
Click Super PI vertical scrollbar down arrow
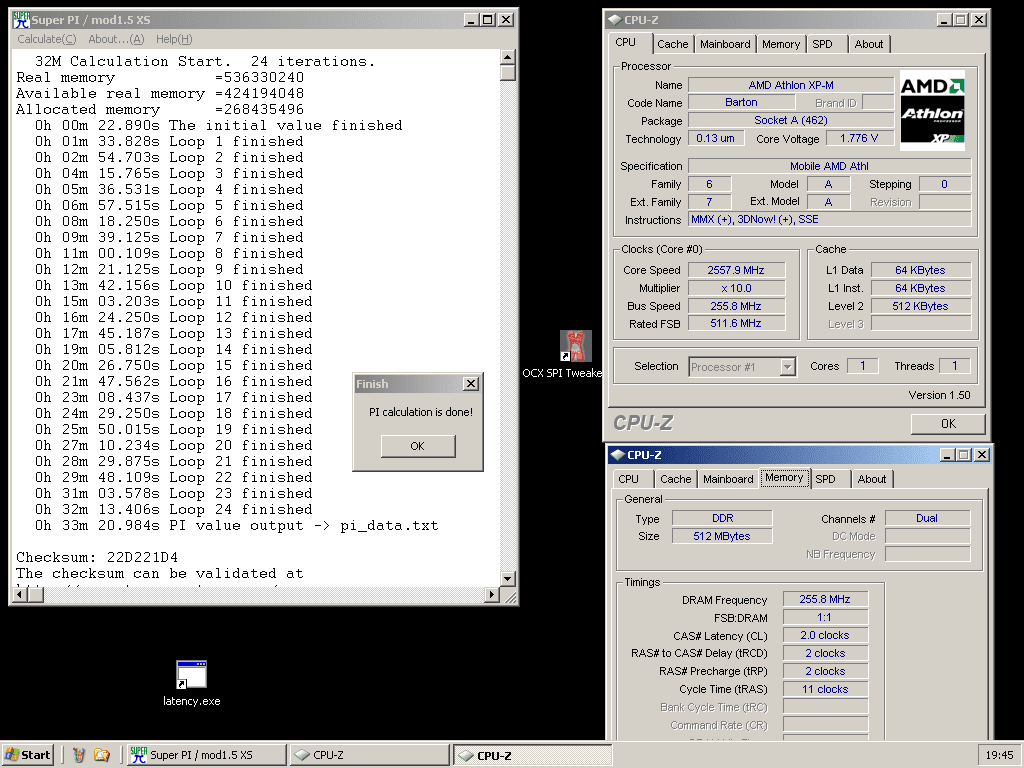(508, 579)
